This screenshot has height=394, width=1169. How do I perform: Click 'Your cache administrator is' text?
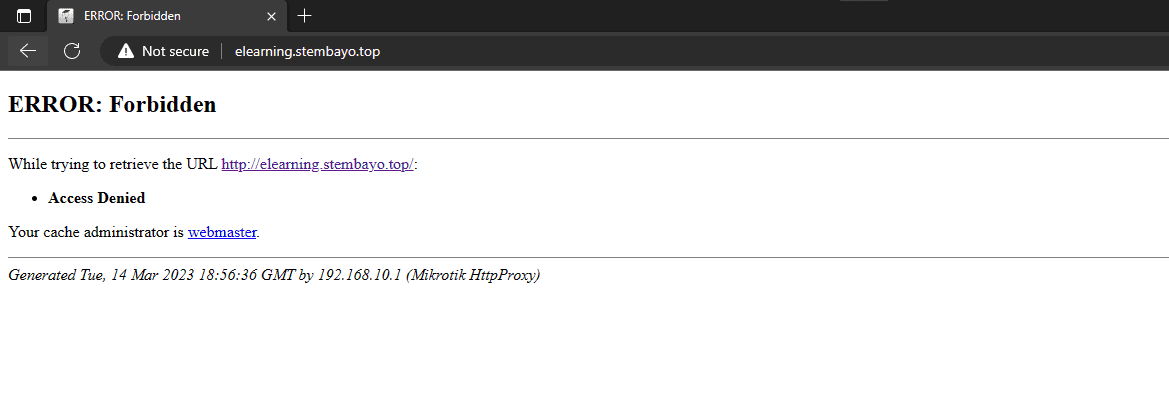tap(96, 232)
